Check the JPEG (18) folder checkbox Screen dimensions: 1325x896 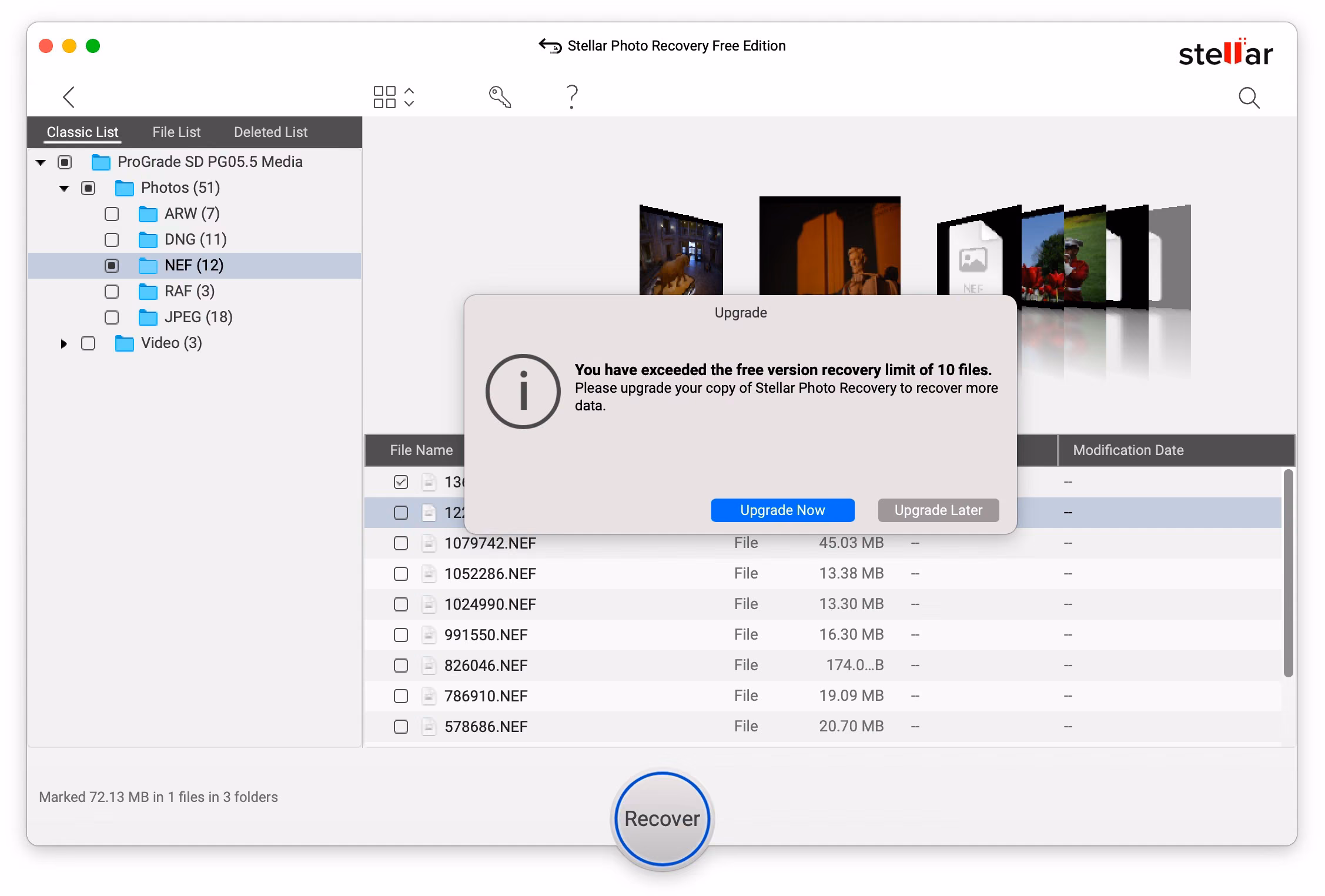pyautogui.click(x=112, y=317)
